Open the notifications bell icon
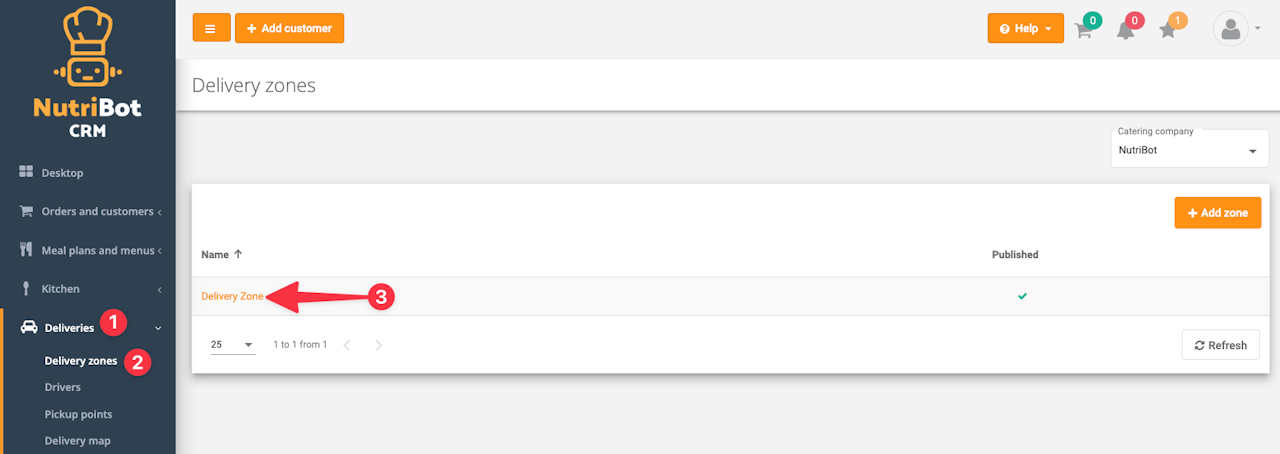 pyautogui.click(x=1126, y=30)
